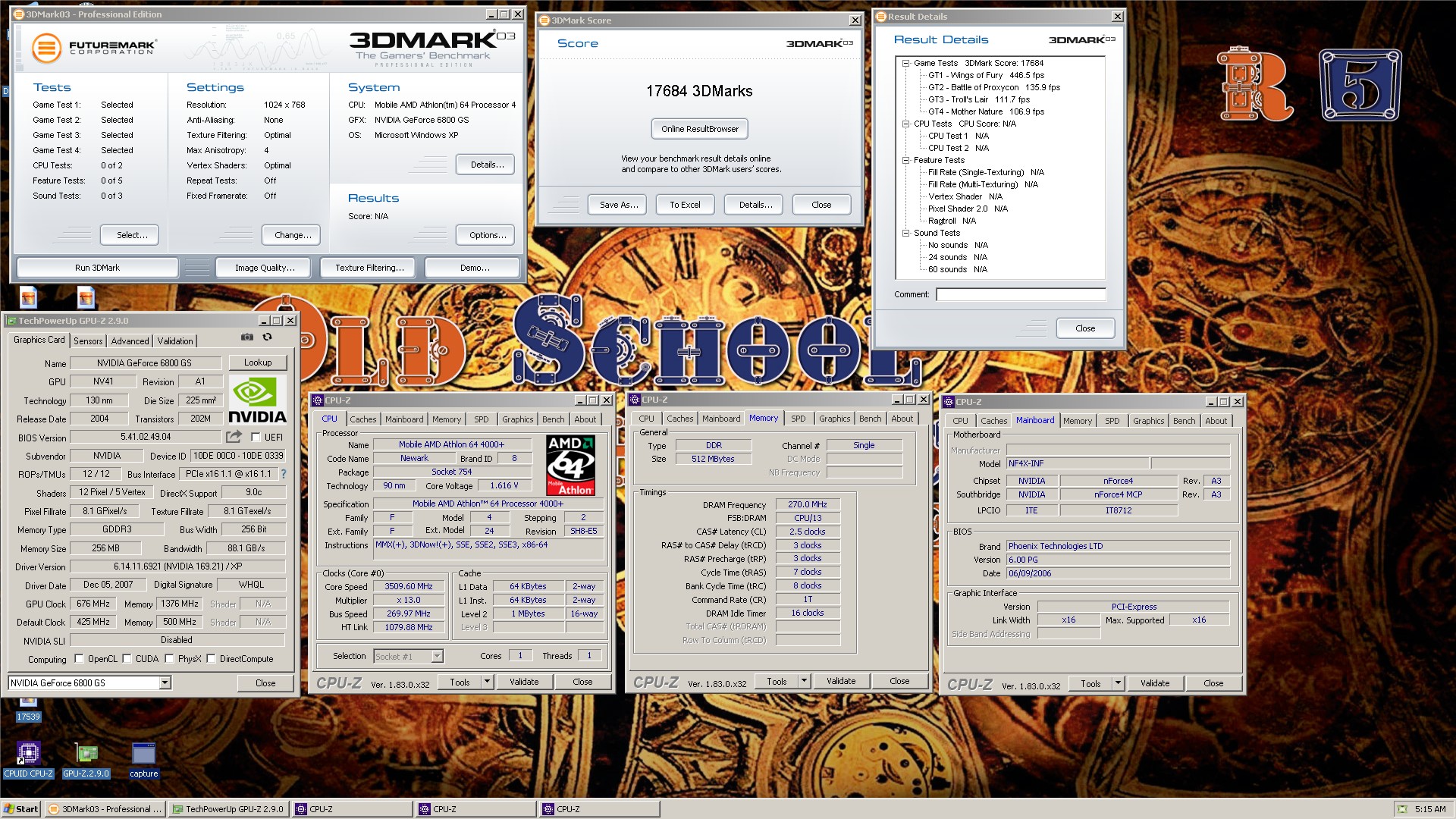Screen dimensions: 1456x819
Task: Open the GPU-Z.2.9.0 desktop icon
Action: [x=86, y=760]
